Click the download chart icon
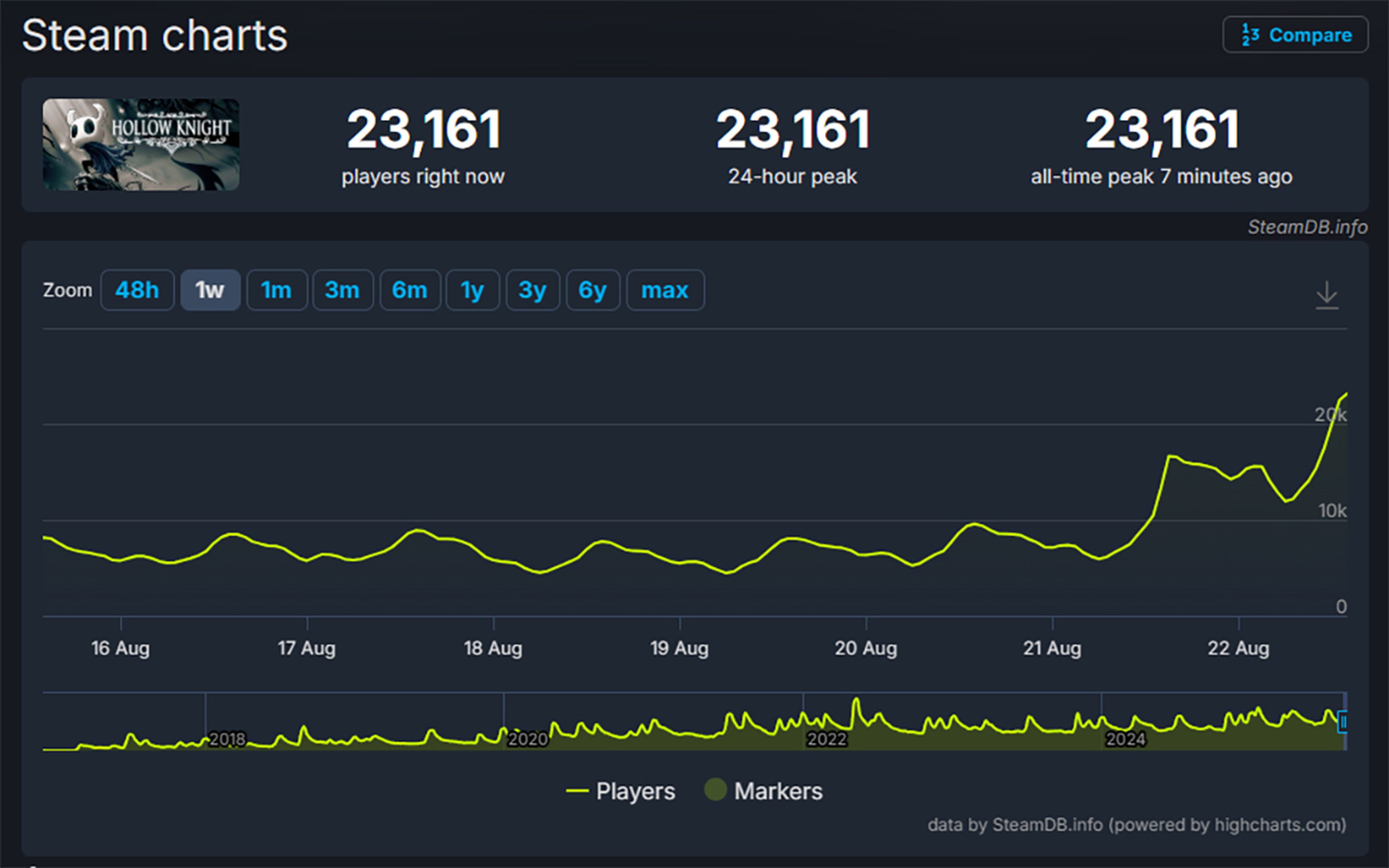Viewport: 1389px width, 868px height. [x=1326, y=295]
